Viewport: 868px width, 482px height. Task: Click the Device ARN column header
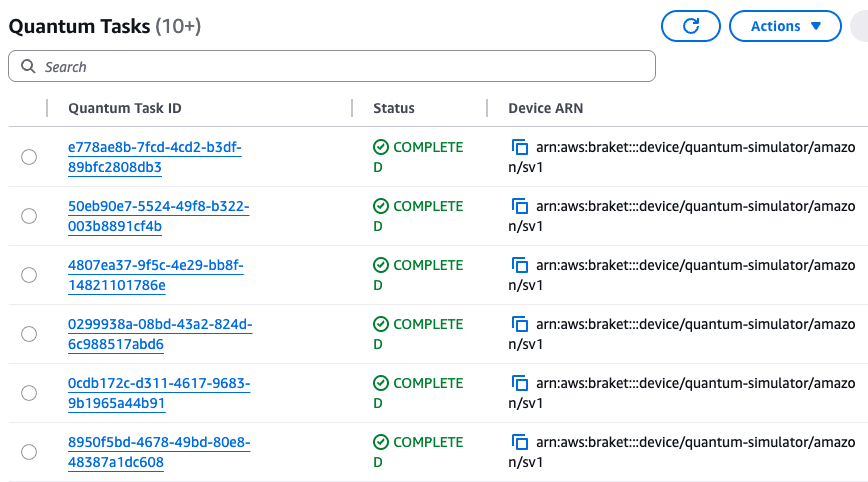click(x=545, y=108)
